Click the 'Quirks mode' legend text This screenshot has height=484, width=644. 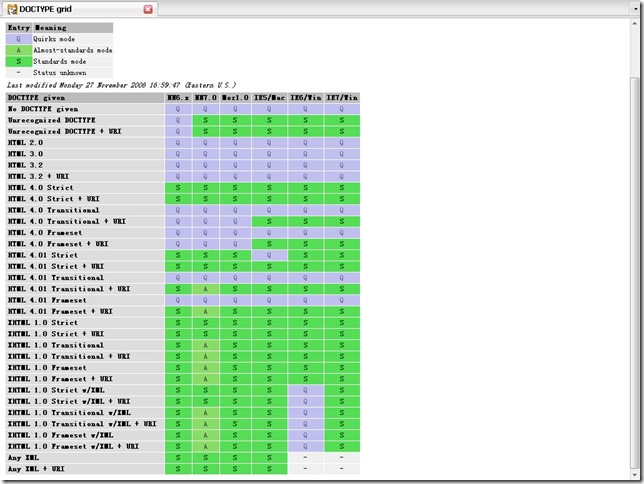coord(54,39)
